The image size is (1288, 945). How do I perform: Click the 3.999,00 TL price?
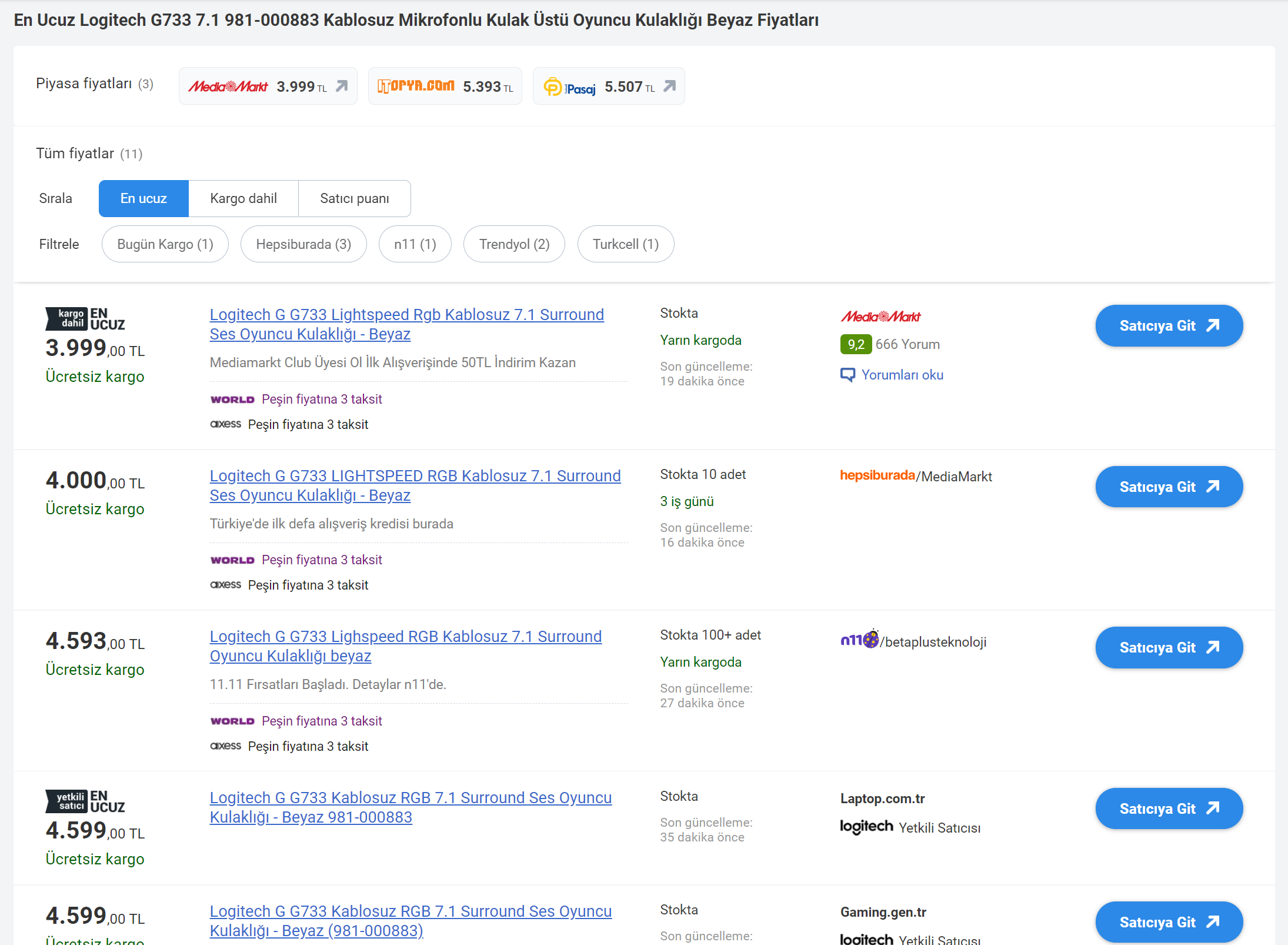pos(95,348)
